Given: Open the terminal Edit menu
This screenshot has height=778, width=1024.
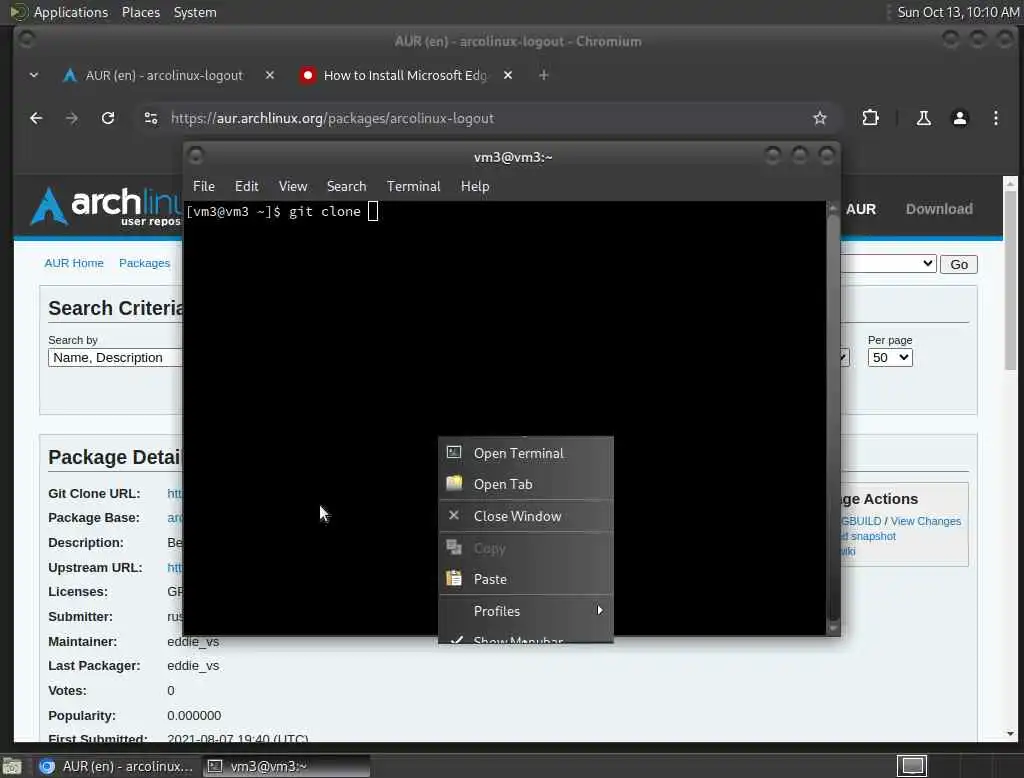Looking at the screenshot, I should (246, 187).
